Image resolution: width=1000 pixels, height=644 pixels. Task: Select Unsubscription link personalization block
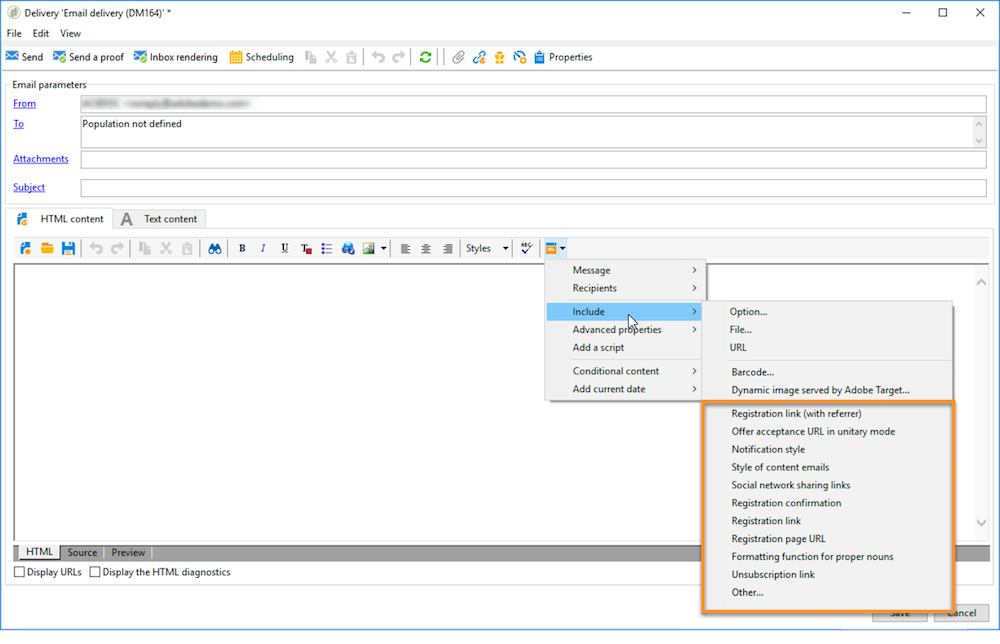827,574
